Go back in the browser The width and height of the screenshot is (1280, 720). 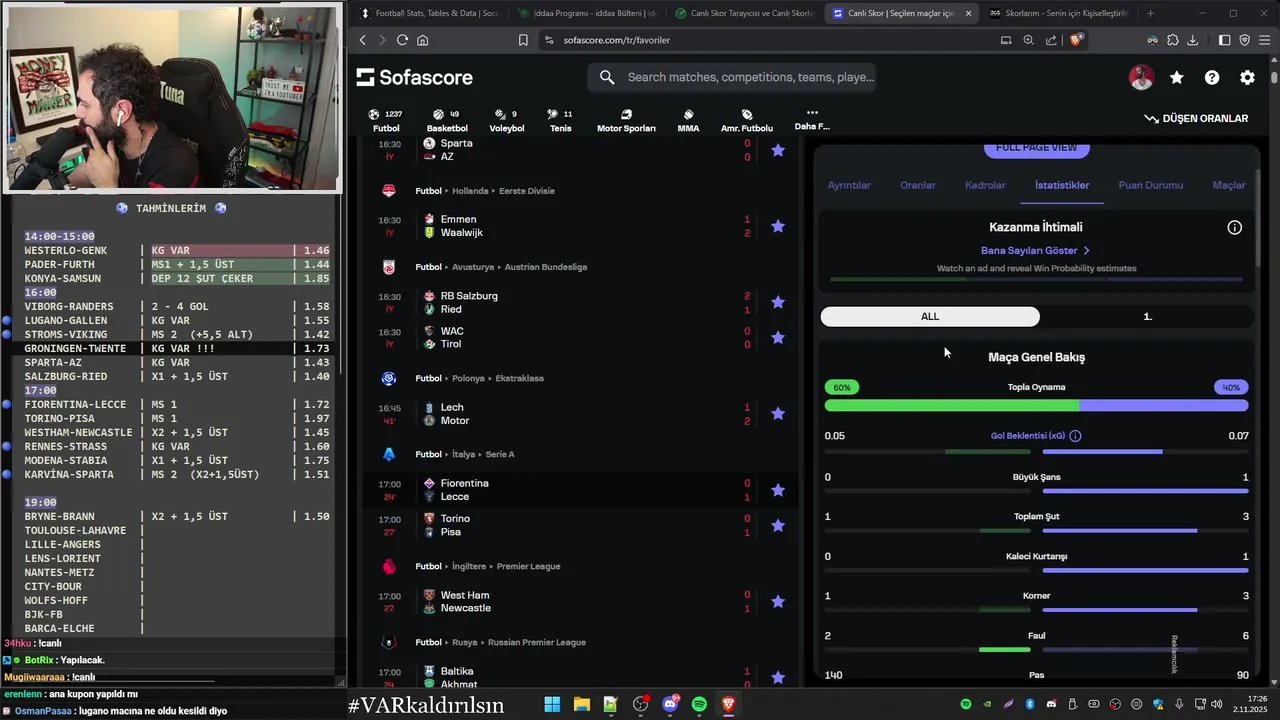[x=363, y=40]
